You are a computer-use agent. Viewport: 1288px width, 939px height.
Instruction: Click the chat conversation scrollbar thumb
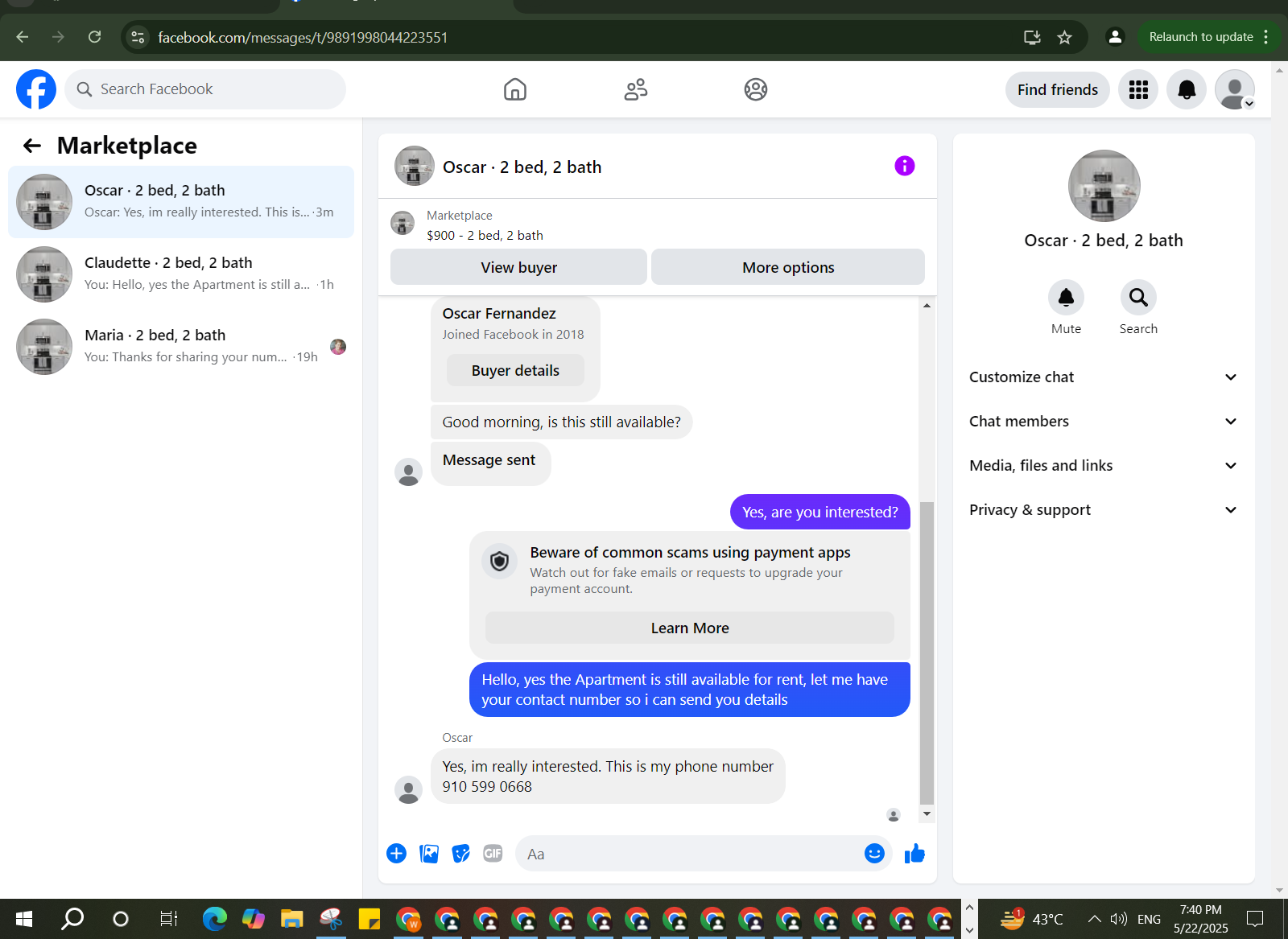point(927,653)
